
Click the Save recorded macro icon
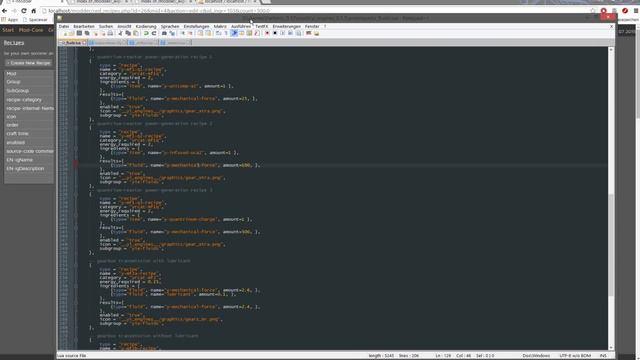298,33
